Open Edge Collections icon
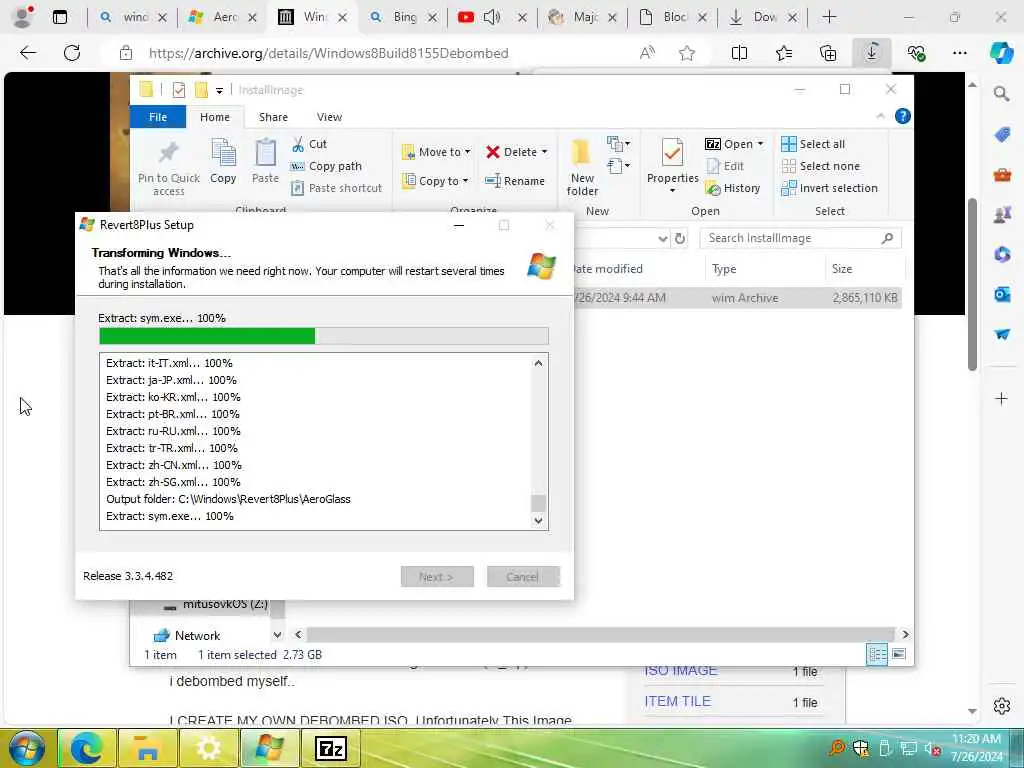Image resolution: width=1024 pixels, height=768 pixels. (827, 53)
